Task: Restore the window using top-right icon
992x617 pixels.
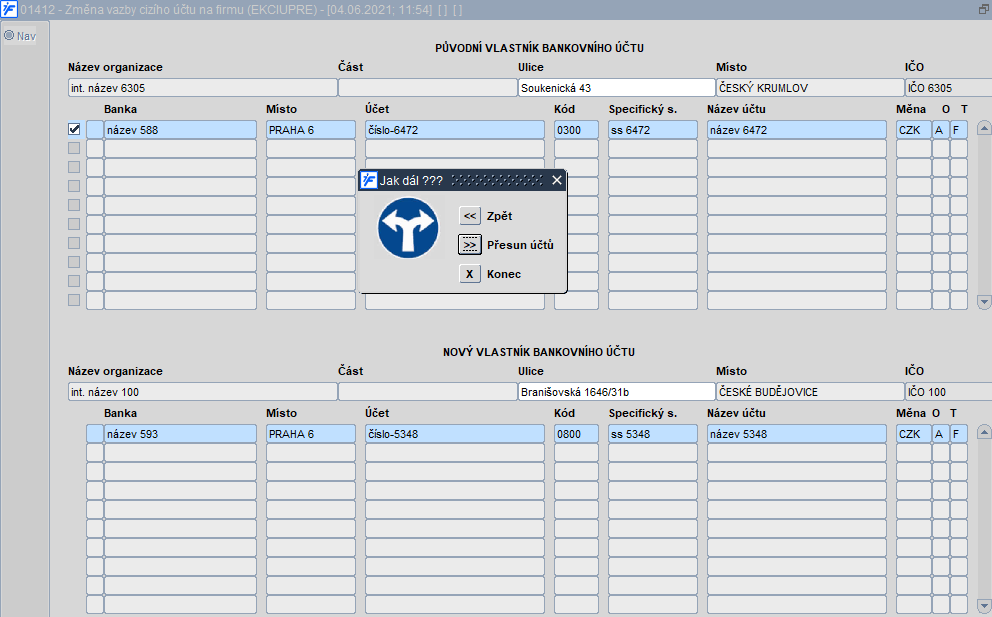Action: click(983, 9)
